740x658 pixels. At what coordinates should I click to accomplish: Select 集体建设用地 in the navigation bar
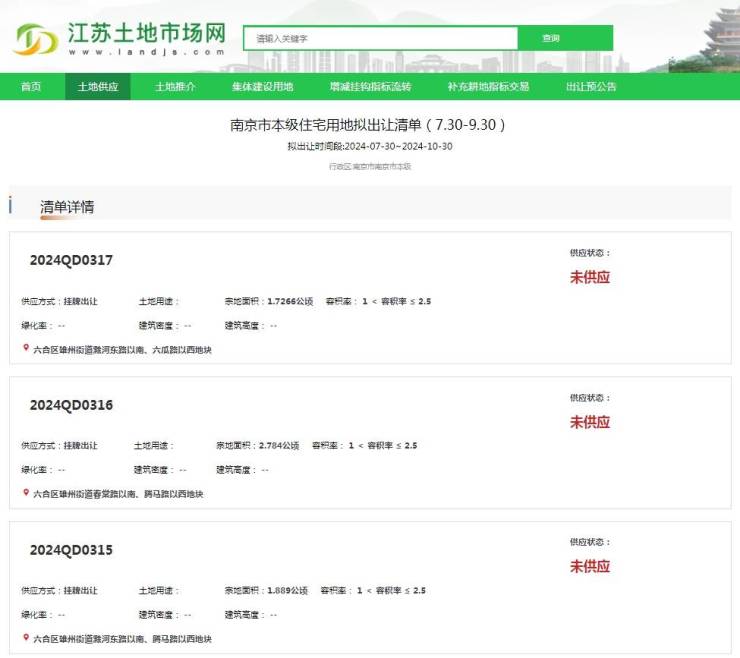[262, 87]
